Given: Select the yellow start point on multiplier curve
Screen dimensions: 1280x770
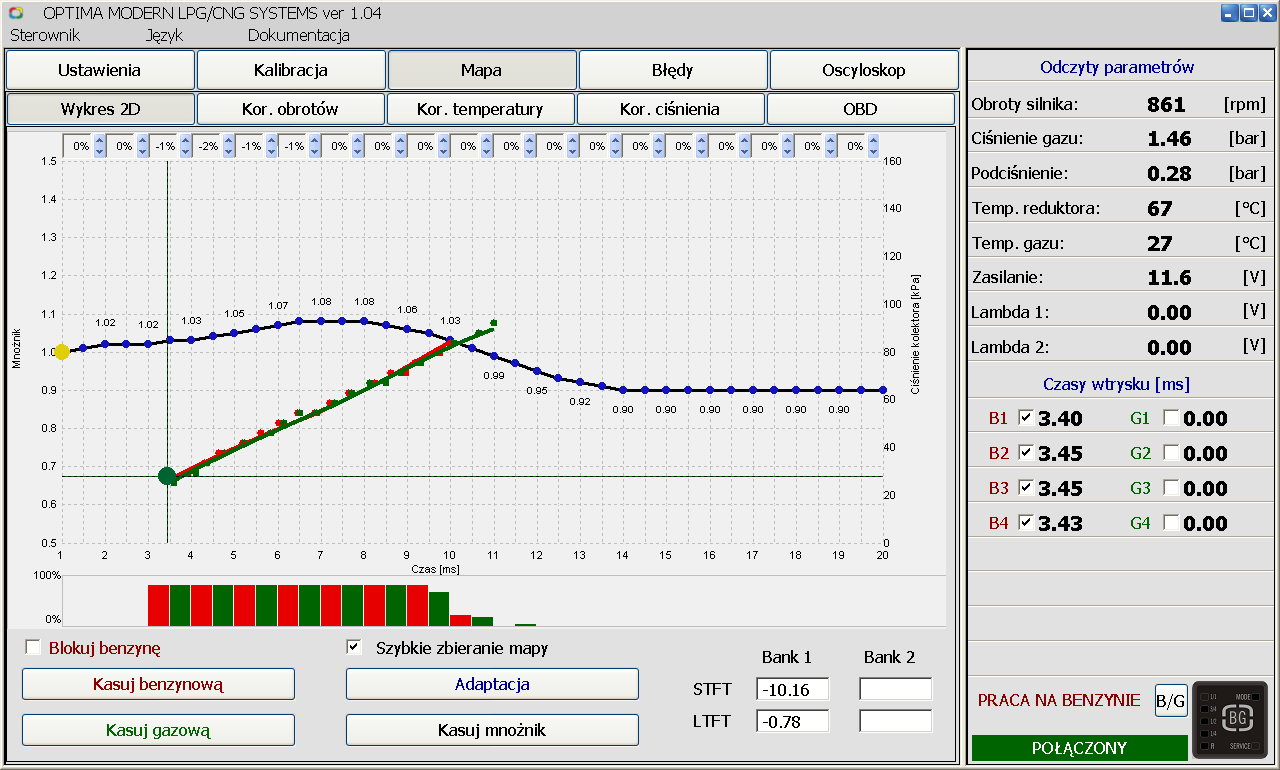Looking at the screenshot, I should coord(62,352).
